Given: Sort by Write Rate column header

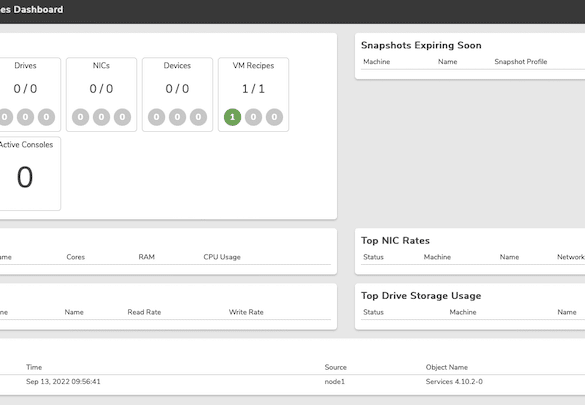Looking at the screenshot, I should [246, 312].
